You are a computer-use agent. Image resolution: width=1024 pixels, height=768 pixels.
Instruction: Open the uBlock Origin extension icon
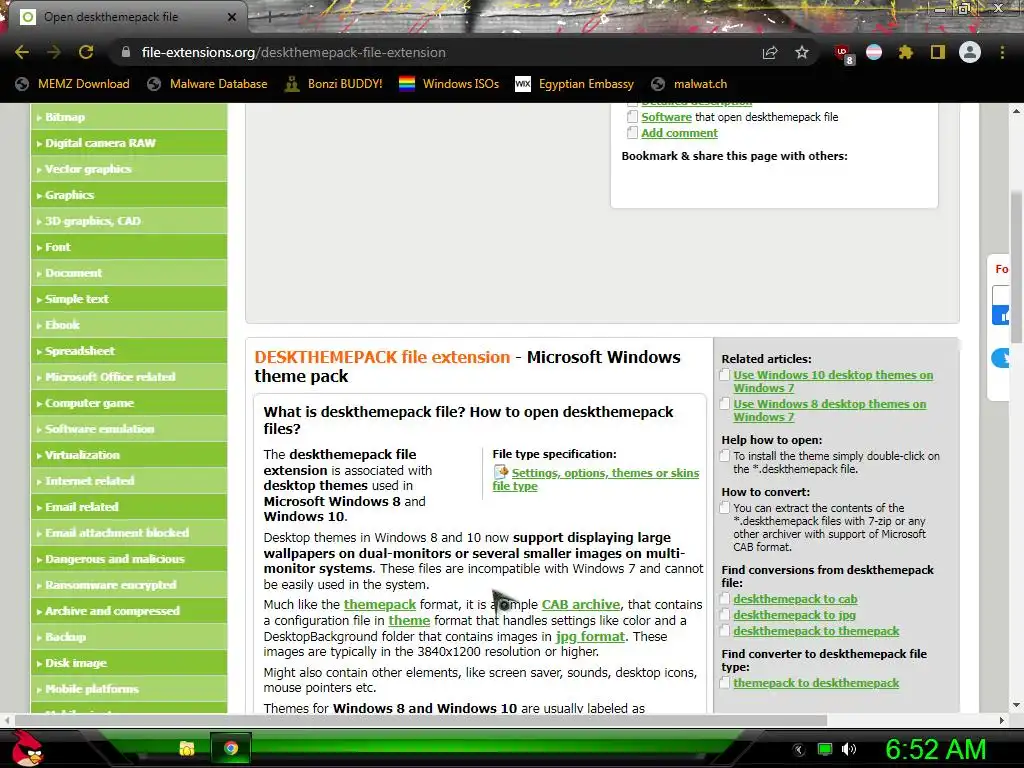tap(843, 53)
